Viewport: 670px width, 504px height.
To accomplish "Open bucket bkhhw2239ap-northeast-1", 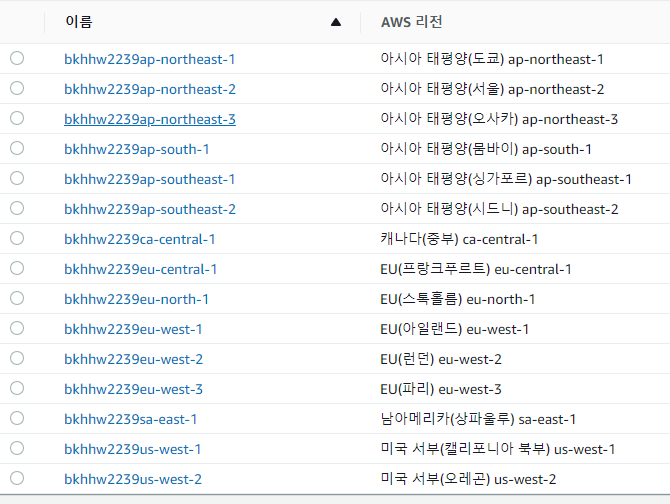I will coord(150,59).
